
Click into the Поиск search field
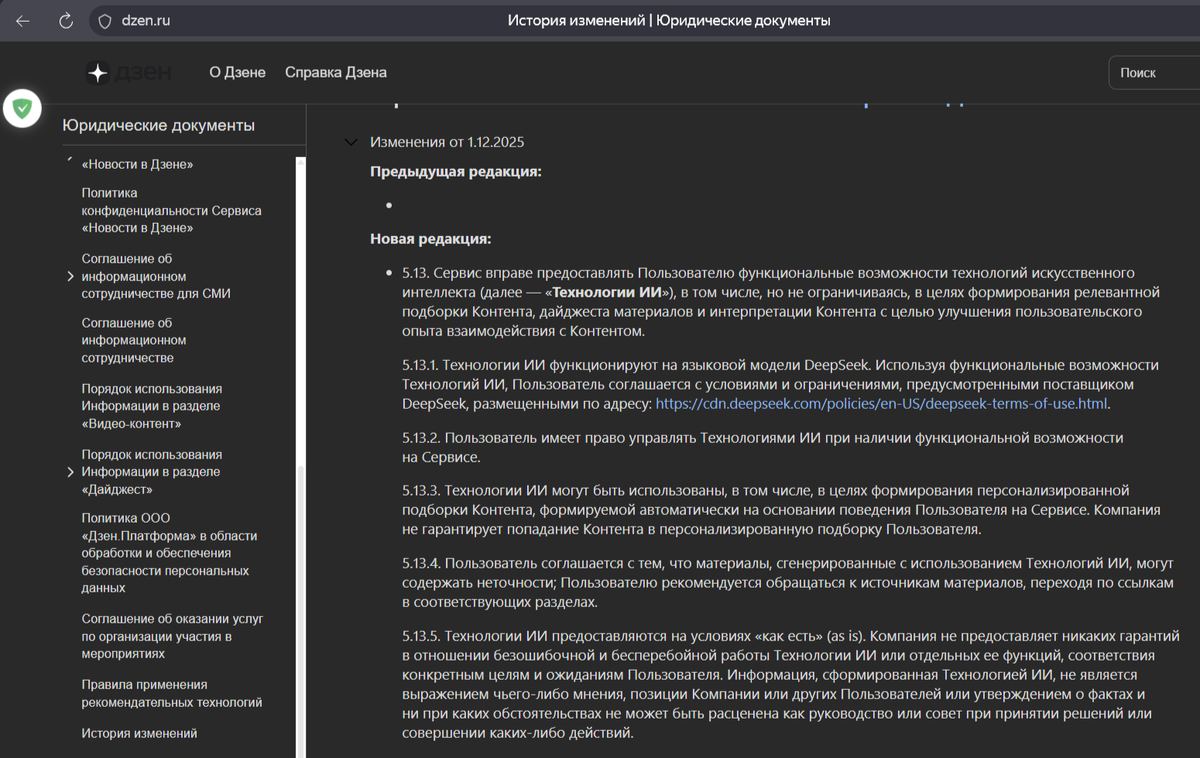[1154, 72]
